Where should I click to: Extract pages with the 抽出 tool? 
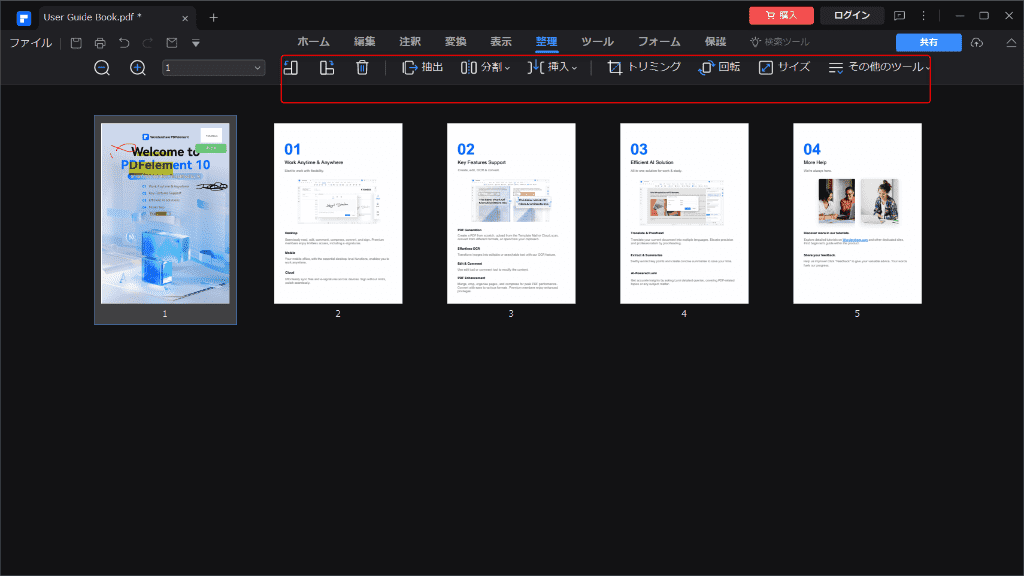click(x=423, y=67)
